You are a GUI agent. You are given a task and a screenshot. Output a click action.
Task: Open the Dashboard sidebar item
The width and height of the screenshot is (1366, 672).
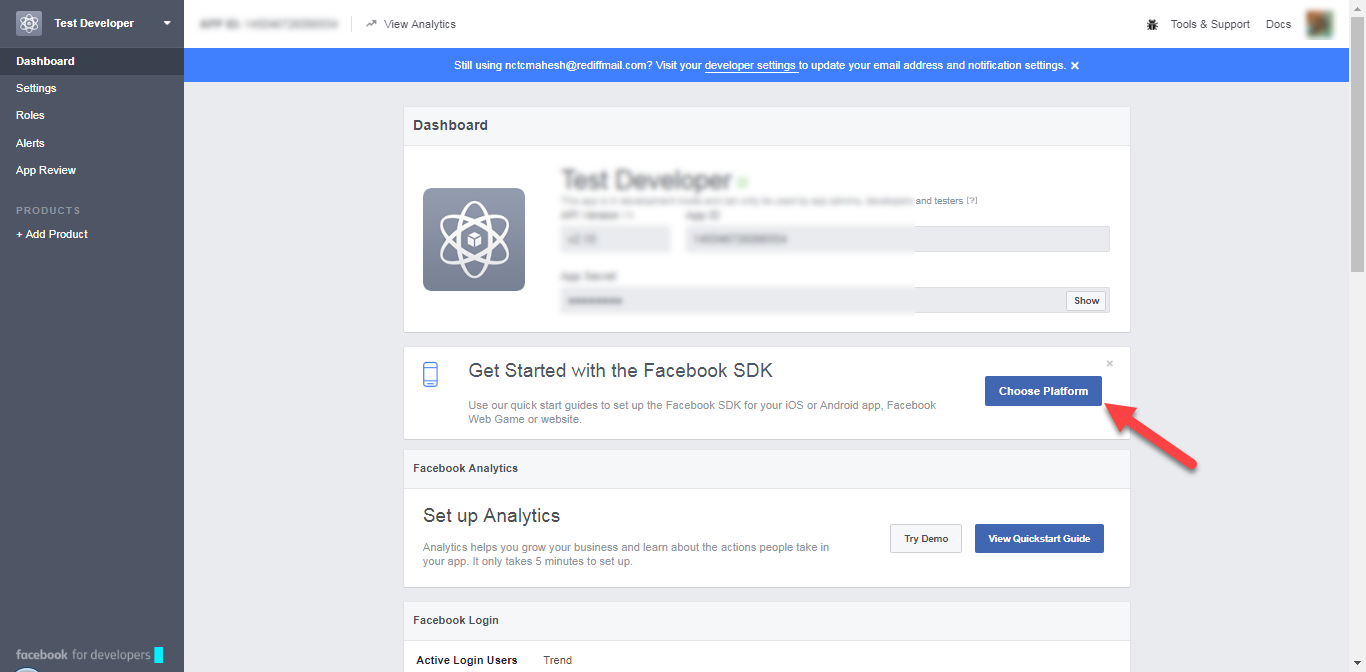pos(92,61)
